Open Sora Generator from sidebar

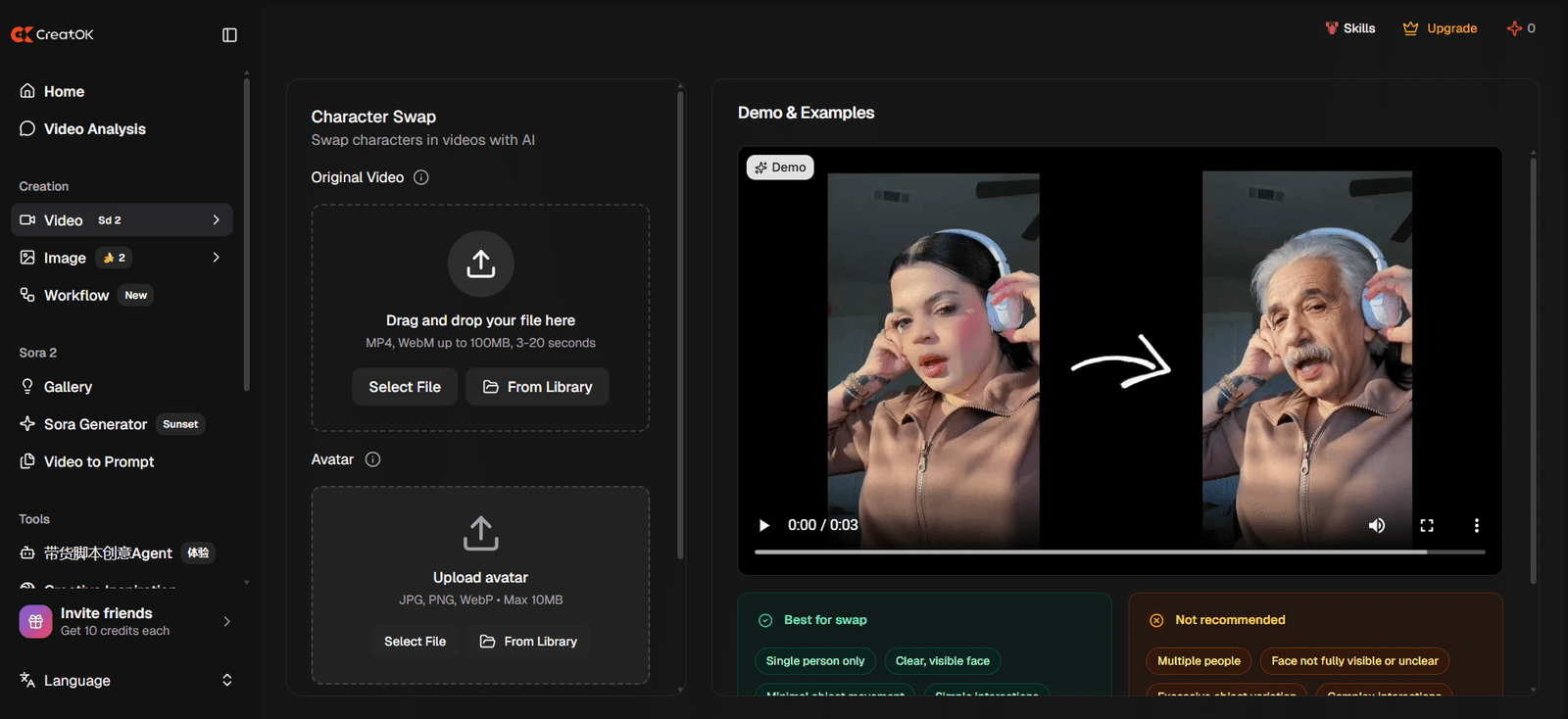pyautogui.click(x=95, y=424)
